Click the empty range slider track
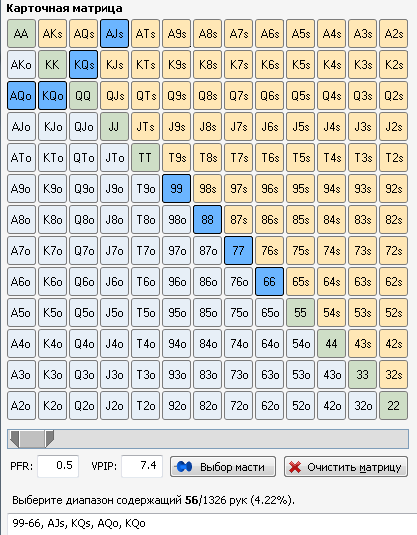417x535 pixels. point(231,439)
